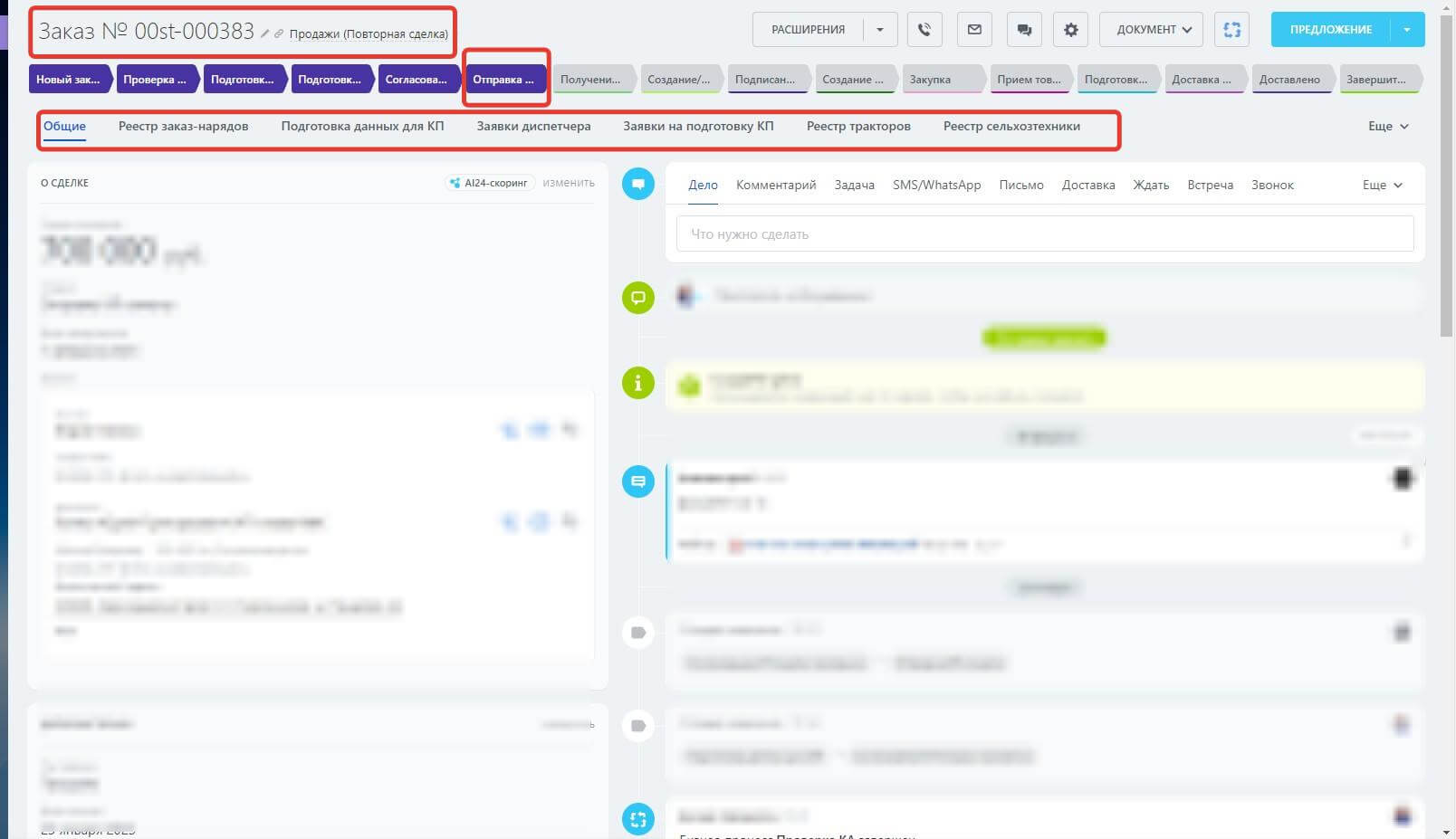Click the blue automation icon beside ДОКУМЕНТ
Image resolution: width=1456 pixels, height=839 pixels.
point(1231,30)
